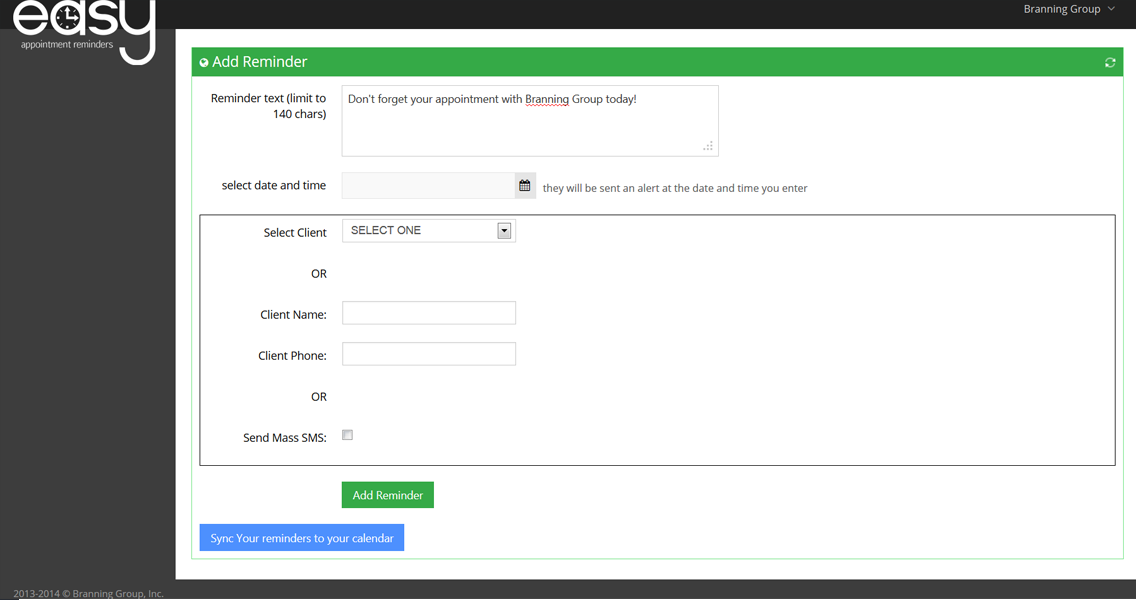Open the Select Client dropdown

(429, 230)
